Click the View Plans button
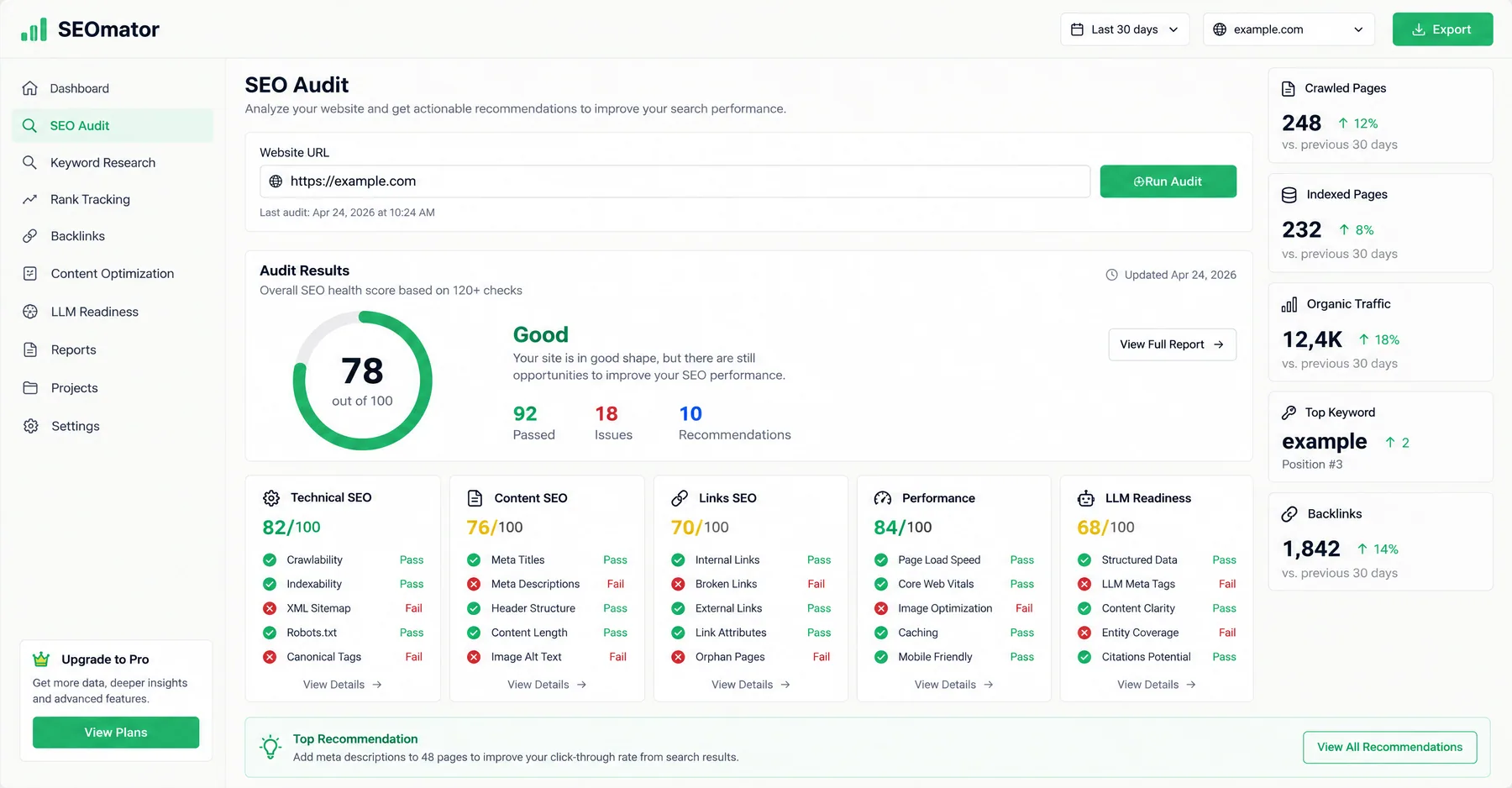Viewport: 1512px width, 788px height. click(x=116, y=733)
